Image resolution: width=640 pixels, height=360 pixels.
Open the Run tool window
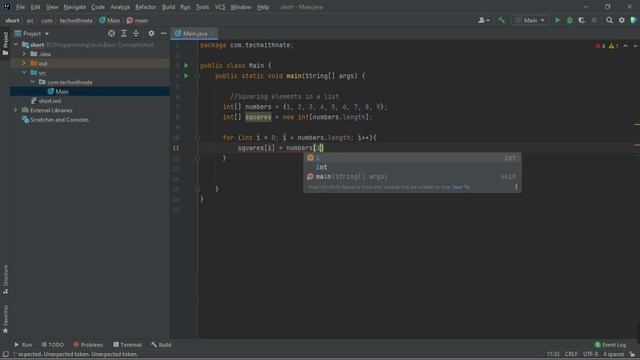pos(23,345)
